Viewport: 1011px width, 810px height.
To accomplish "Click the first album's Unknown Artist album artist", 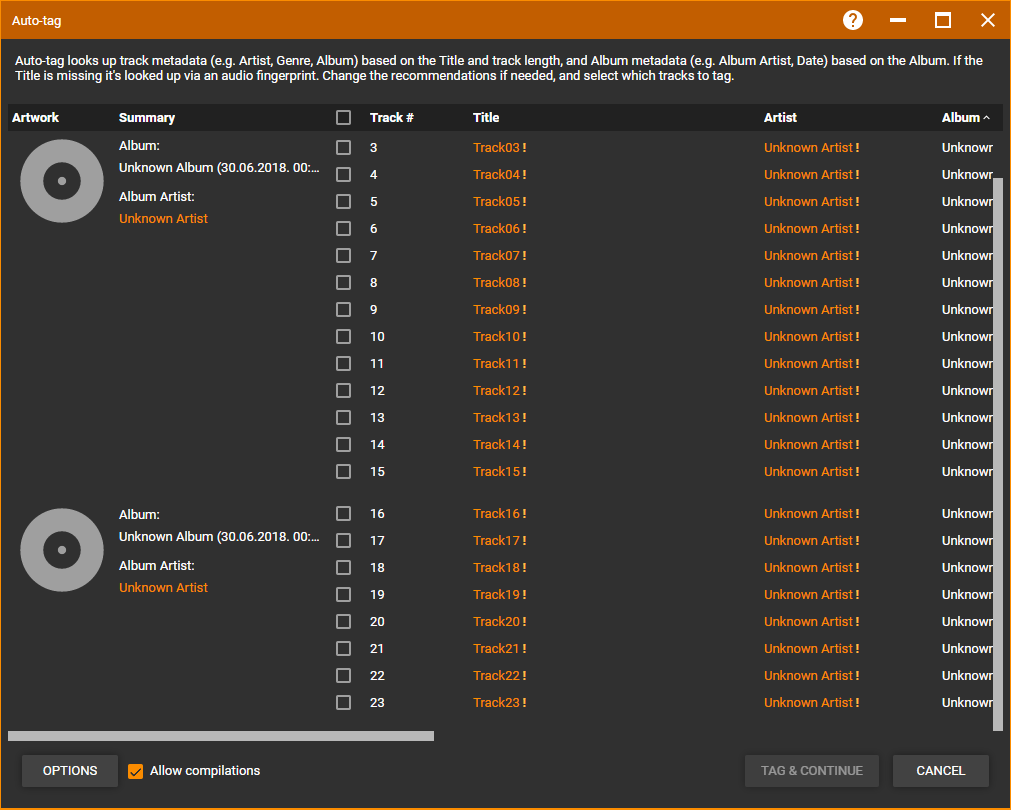I will point(163,219).
